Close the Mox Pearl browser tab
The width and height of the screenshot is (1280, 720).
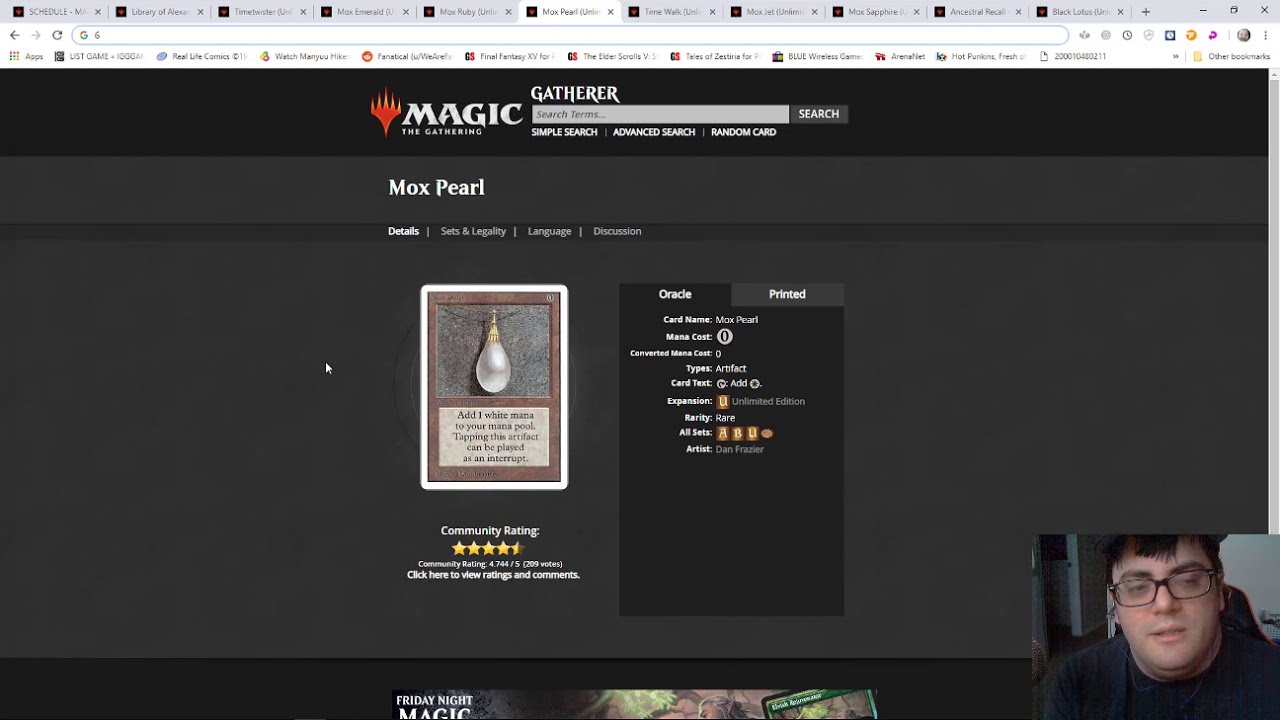(610, 12)
